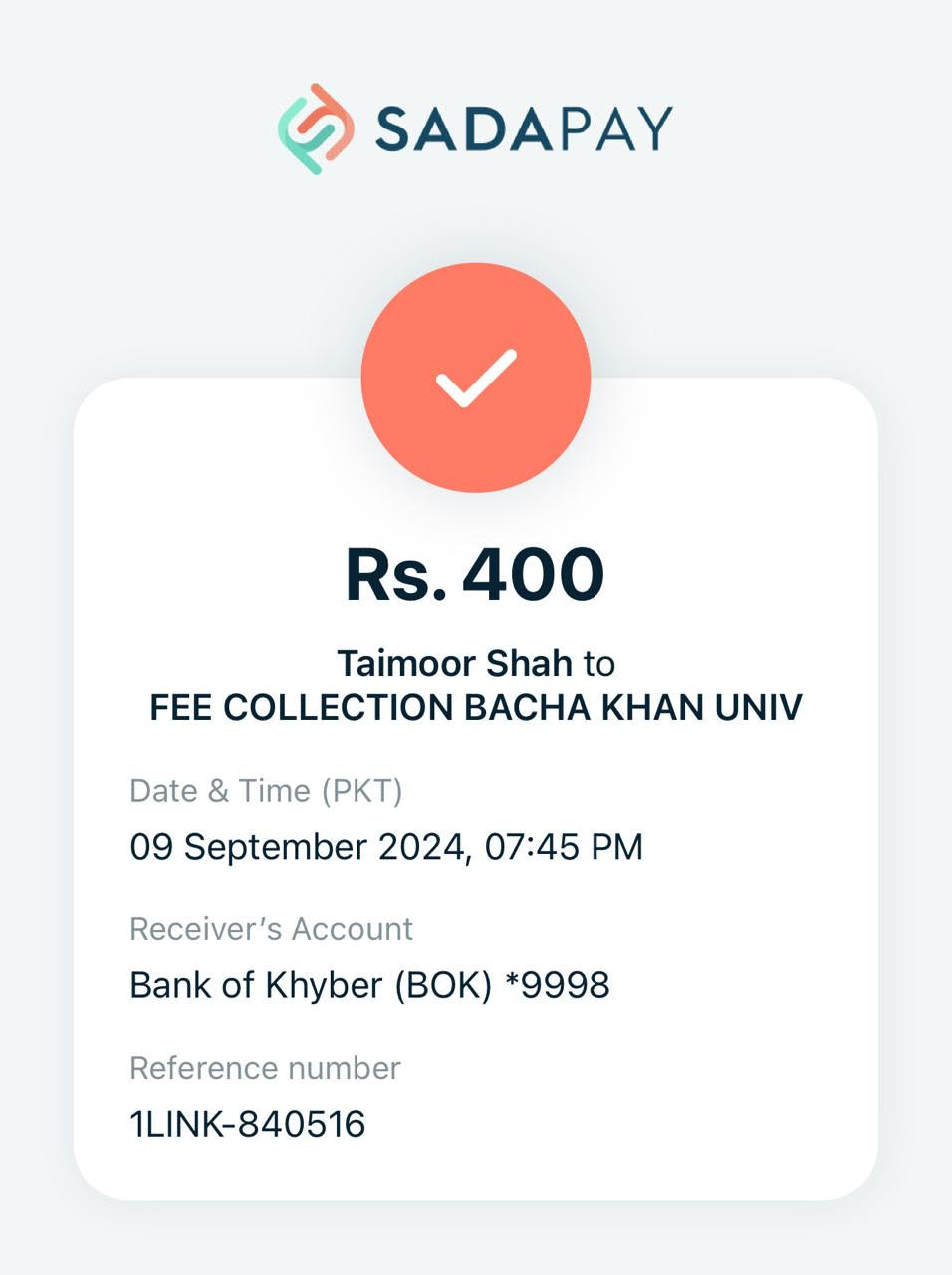Select reference number 1LINK-840516
This screenshot has height=1275, width=952.
tap(248, 1125)
